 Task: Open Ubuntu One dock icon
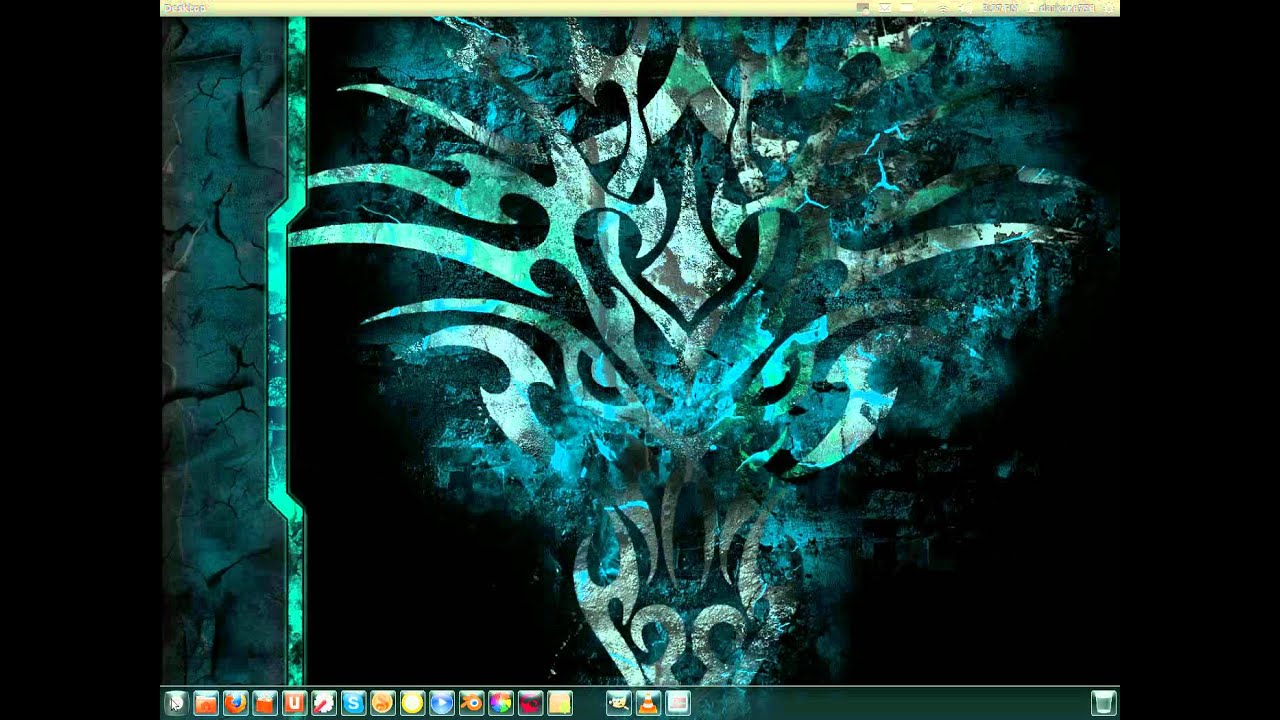(x=294, y=703)
